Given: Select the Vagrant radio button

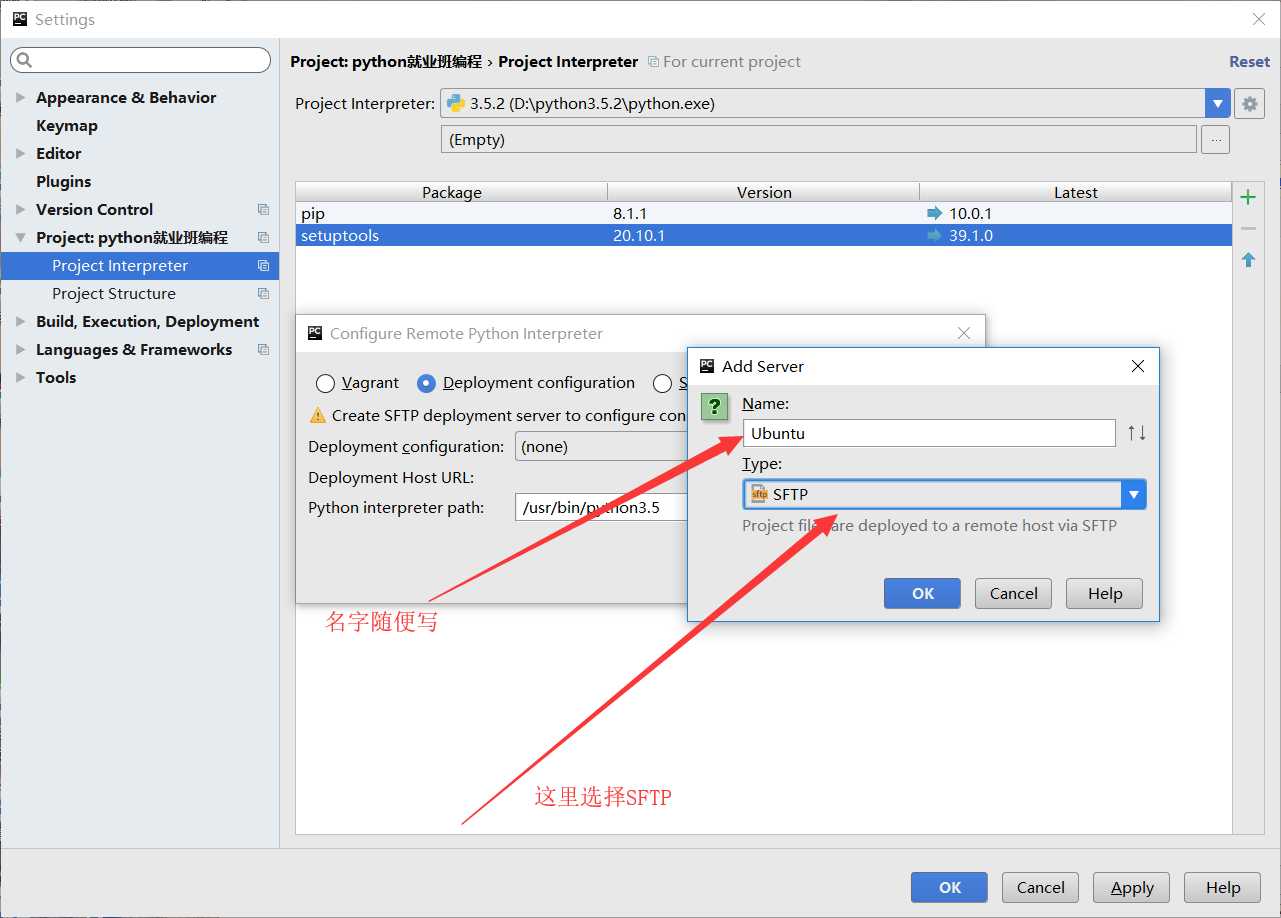Looking at the screenshot, I should coord(325,383).
